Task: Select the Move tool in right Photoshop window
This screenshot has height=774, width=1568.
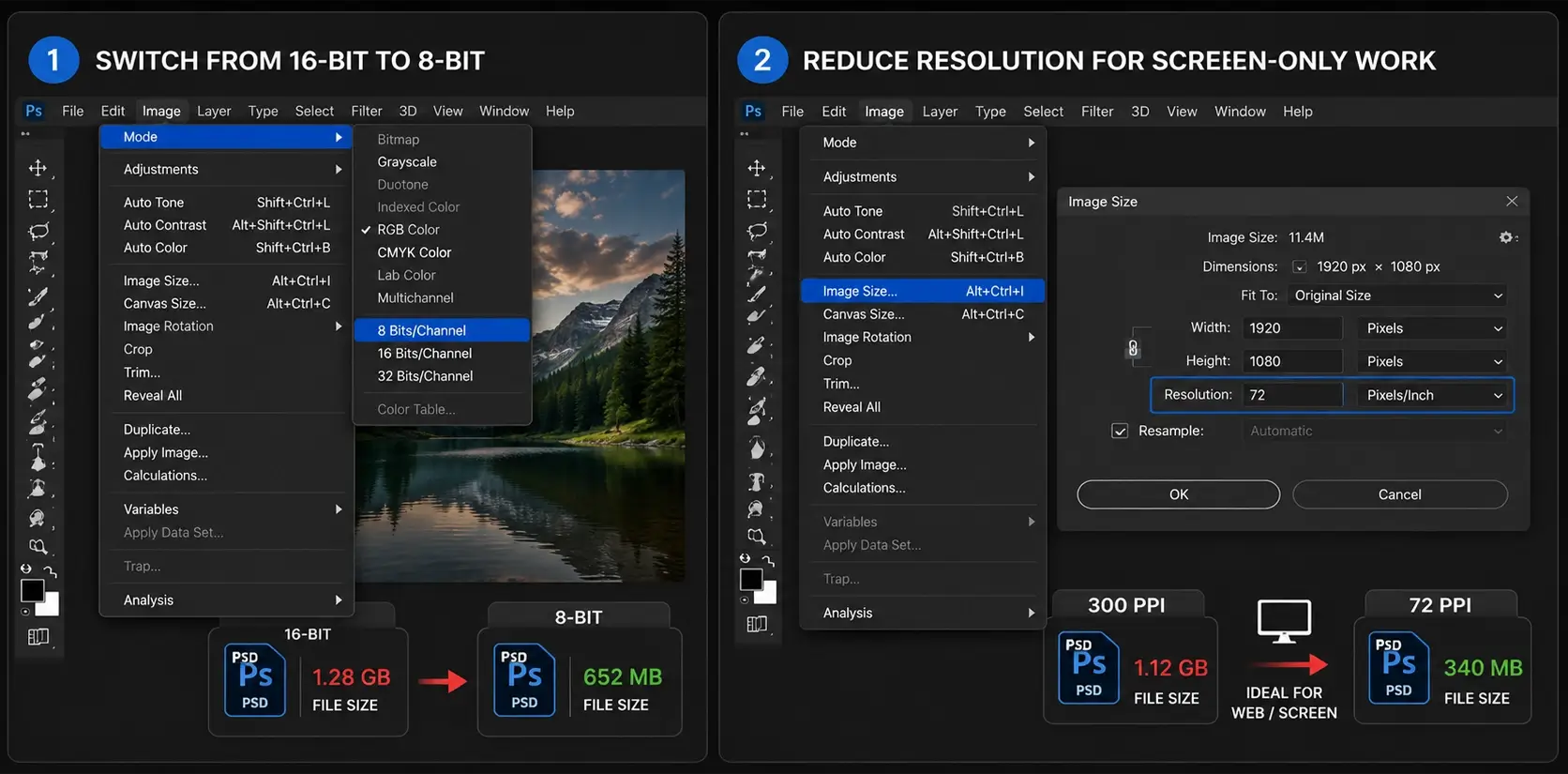Action: (x=757, y=168)
